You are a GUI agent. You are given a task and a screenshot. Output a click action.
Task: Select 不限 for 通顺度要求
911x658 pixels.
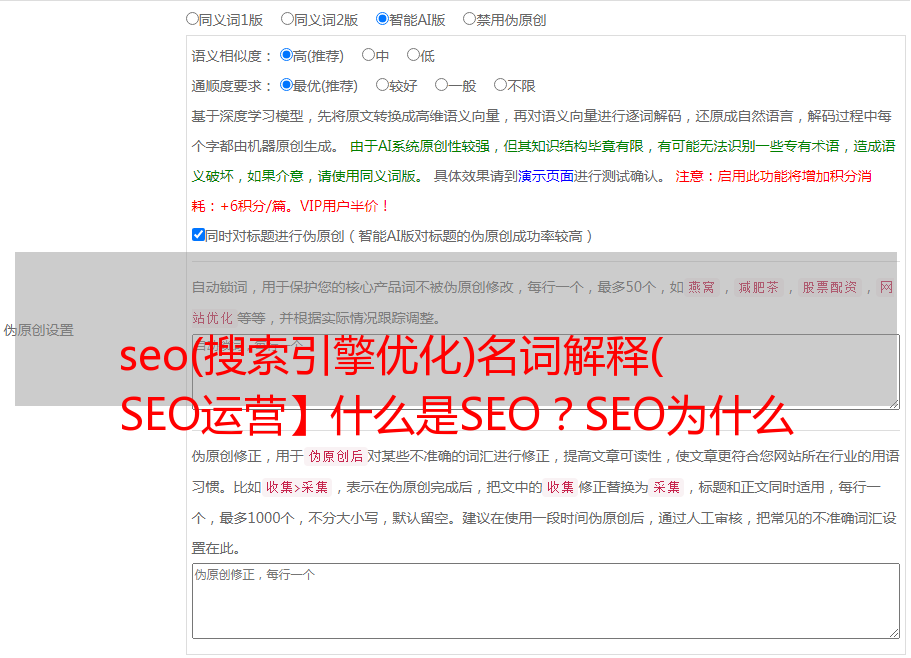pyautogui.click(x=500, y=85)
